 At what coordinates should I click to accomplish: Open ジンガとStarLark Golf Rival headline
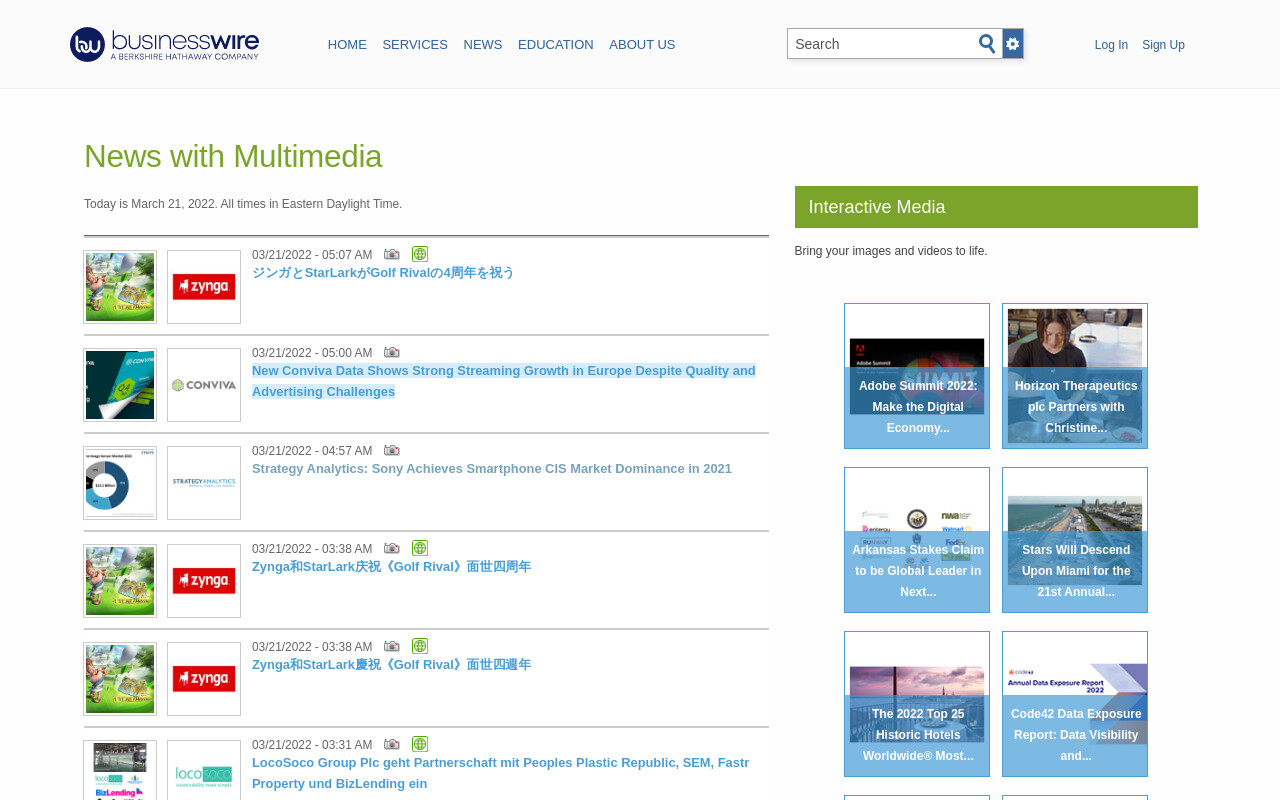point(383,273)
